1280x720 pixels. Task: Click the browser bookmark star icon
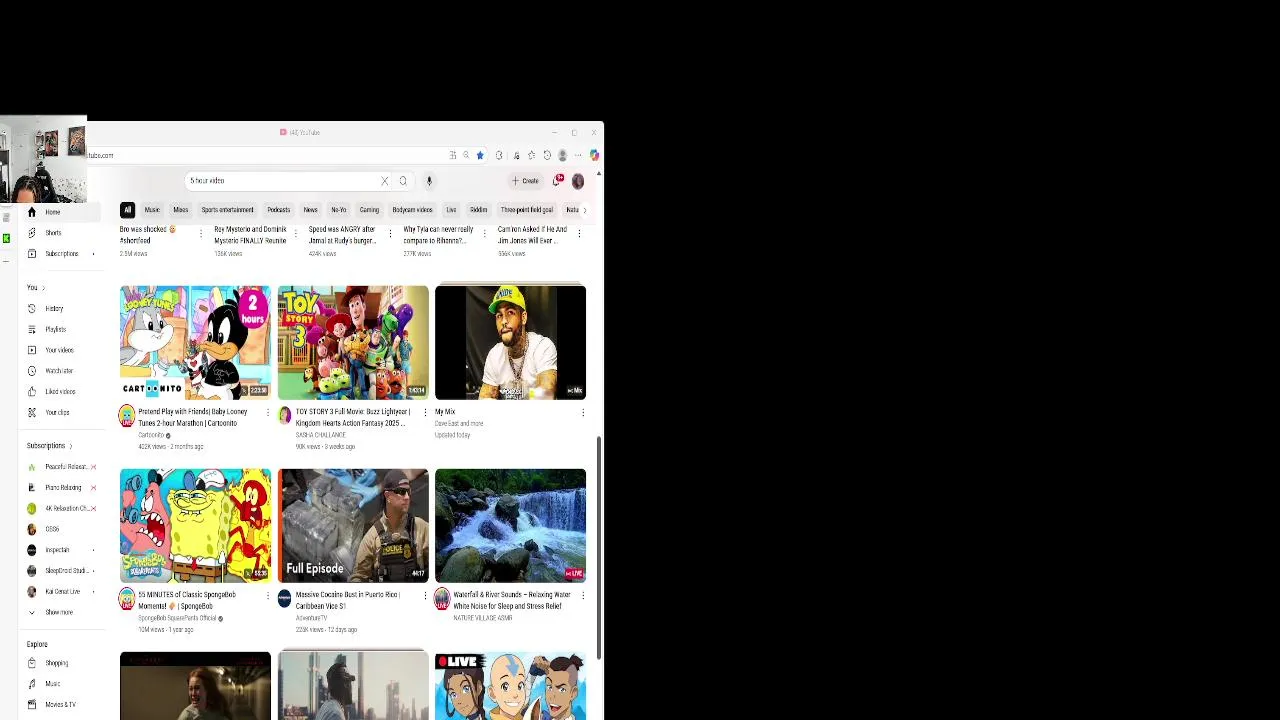click(480, 155)
